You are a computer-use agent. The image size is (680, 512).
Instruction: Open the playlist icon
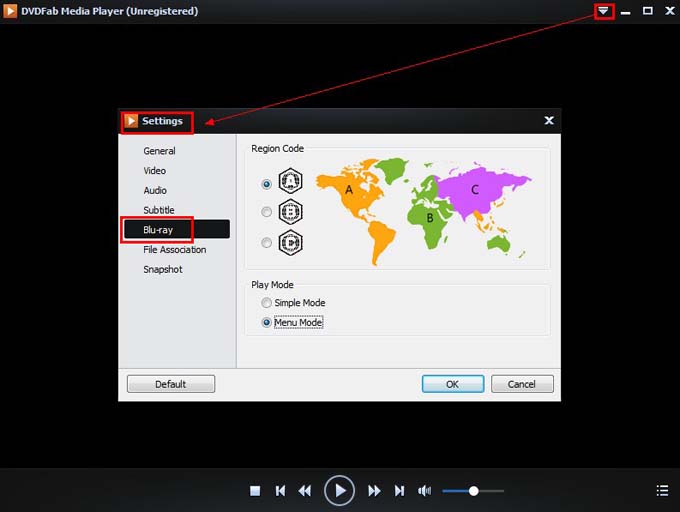click(662, 491)
